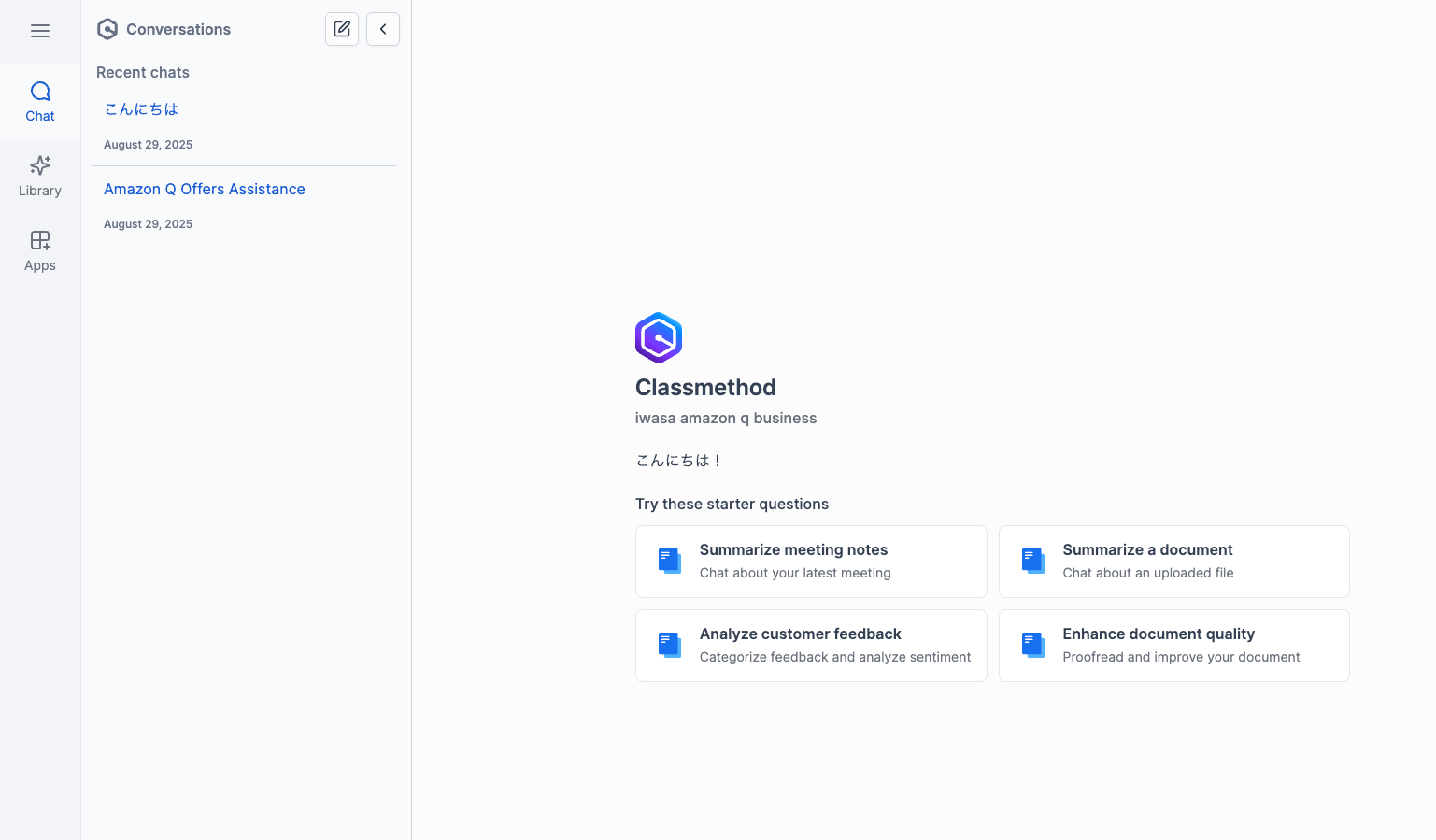Viewport: 1436px width, 840px height.
Task: Choose Summarize meeting notes starter question
Action: click(x=811, y=562)
